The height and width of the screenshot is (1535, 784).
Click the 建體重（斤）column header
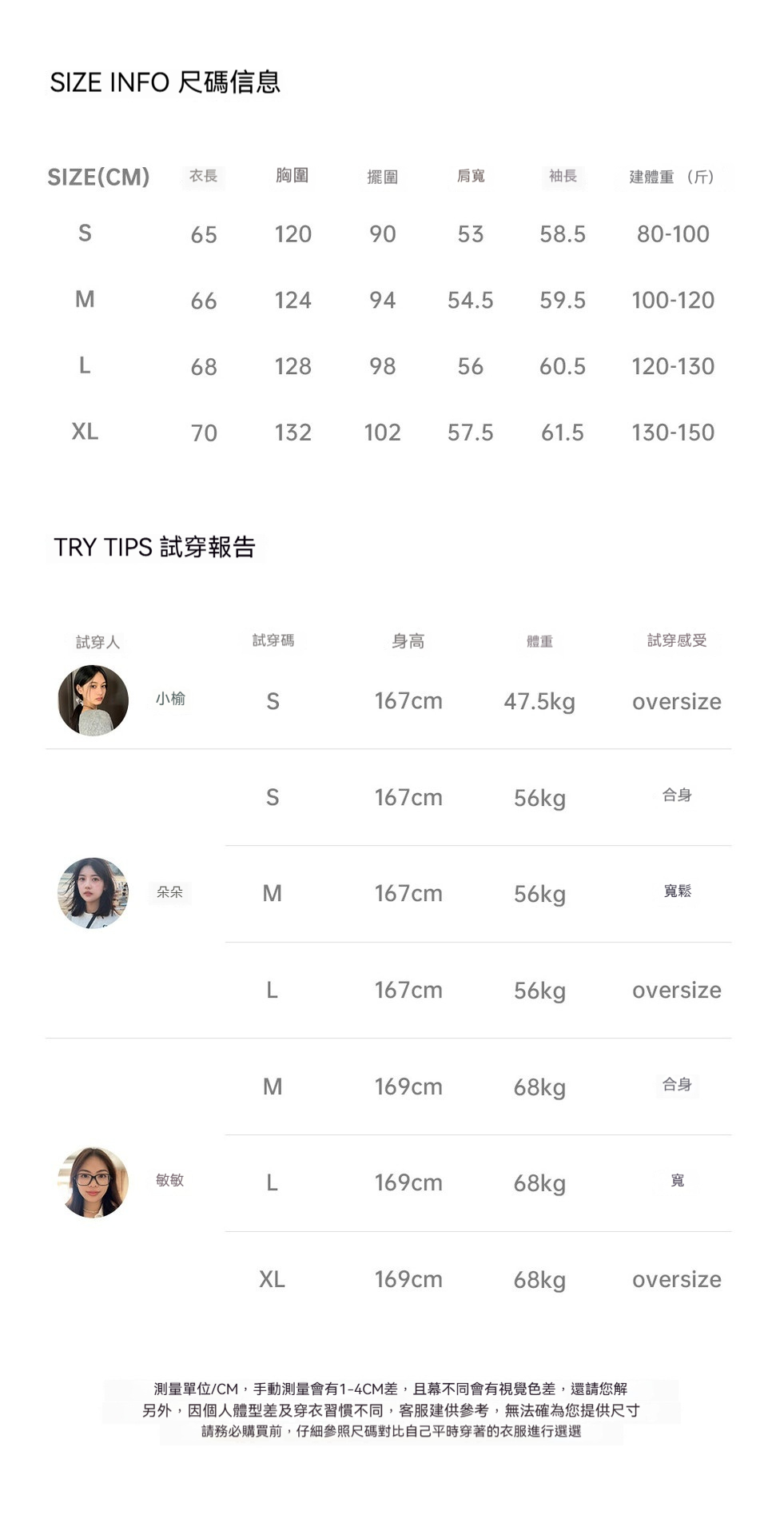[x=672, y=177]
